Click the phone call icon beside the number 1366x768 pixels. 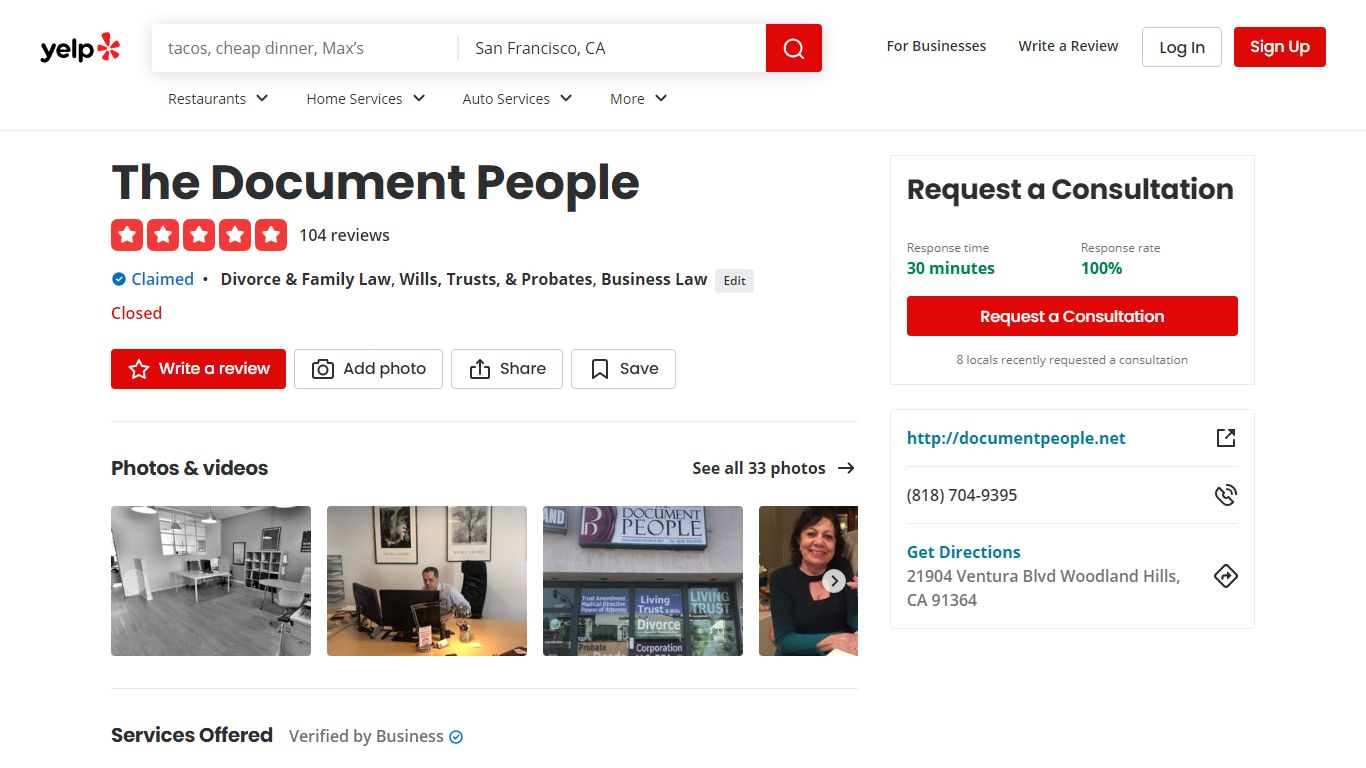coord(1226,495)
